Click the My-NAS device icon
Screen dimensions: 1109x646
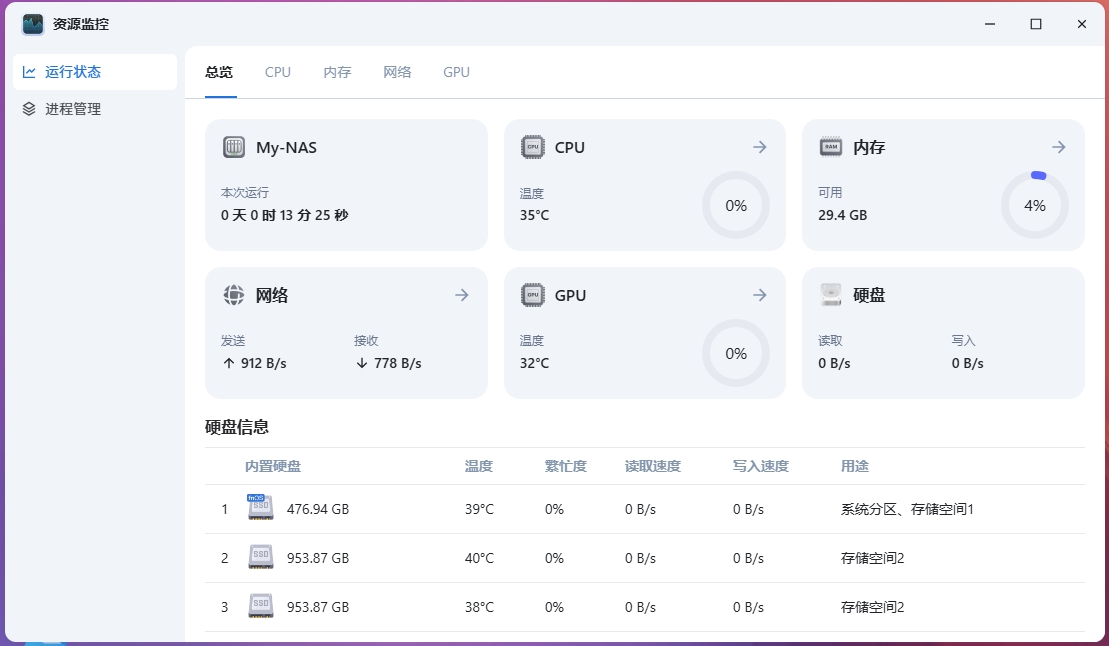pos(233,147)
